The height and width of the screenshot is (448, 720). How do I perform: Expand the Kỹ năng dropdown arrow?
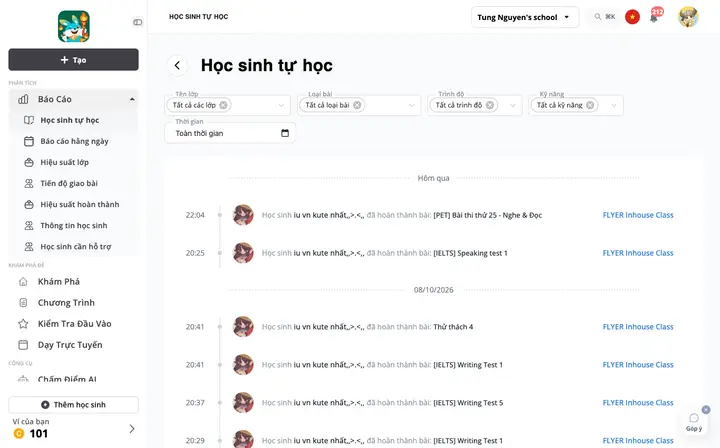point(613,106)
